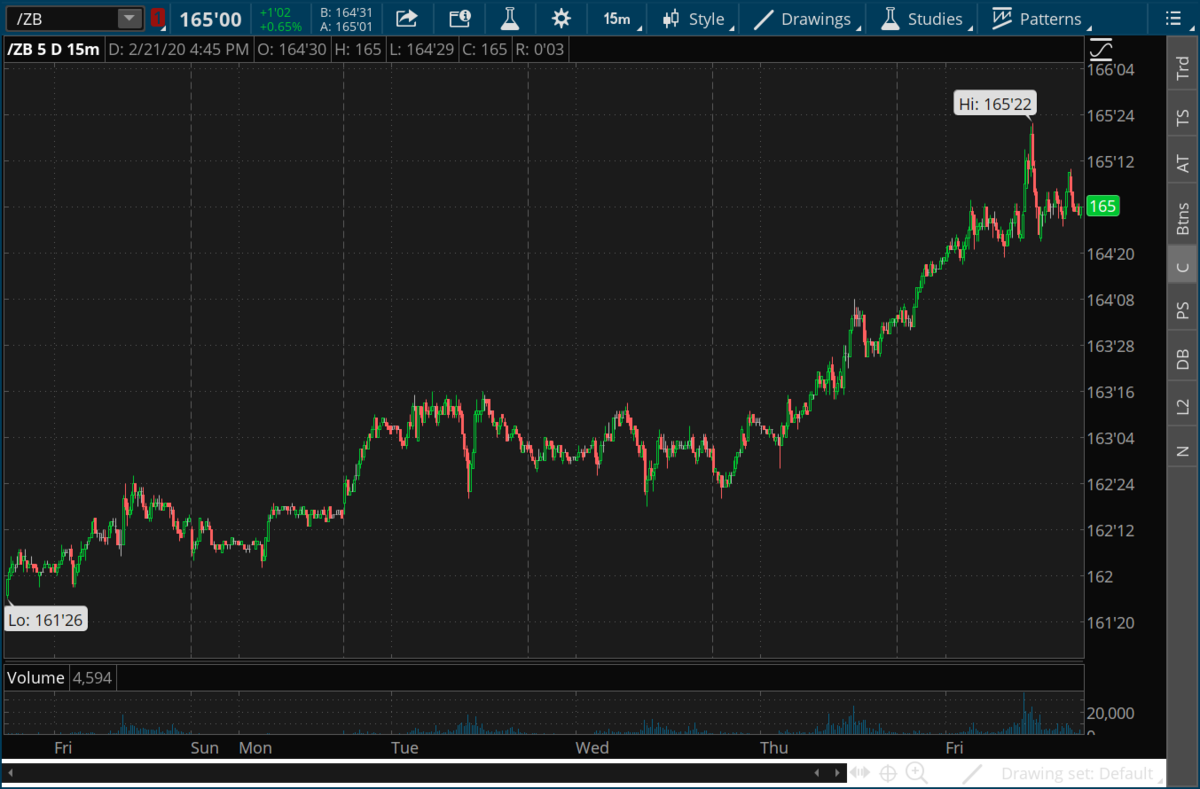Click the ask value A: 165'01
The height and width of the screenshot is (789, 1200).
tap(346, 27)
